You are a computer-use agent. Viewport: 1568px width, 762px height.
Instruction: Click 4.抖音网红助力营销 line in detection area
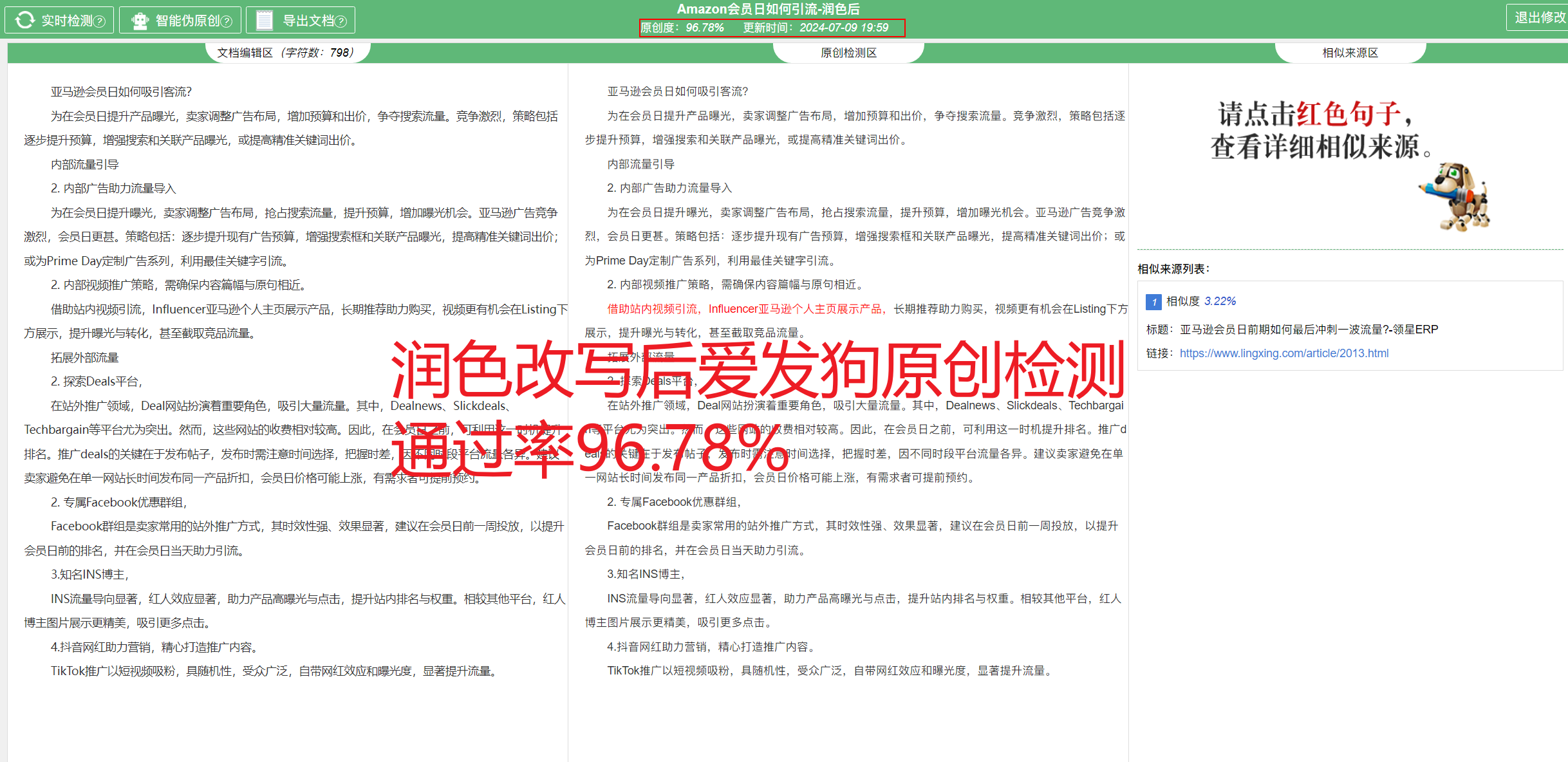click(713, 647)
